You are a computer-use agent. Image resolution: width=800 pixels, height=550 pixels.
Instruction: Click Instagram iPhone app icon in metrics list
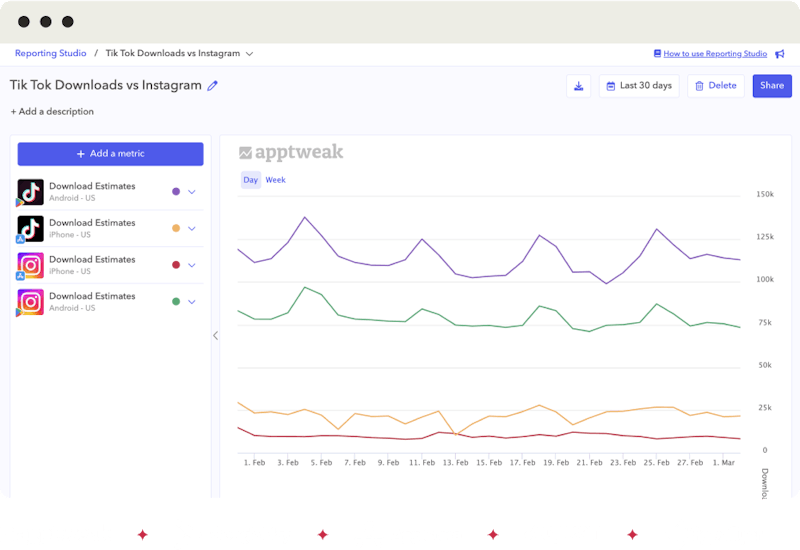pos(31,265)
